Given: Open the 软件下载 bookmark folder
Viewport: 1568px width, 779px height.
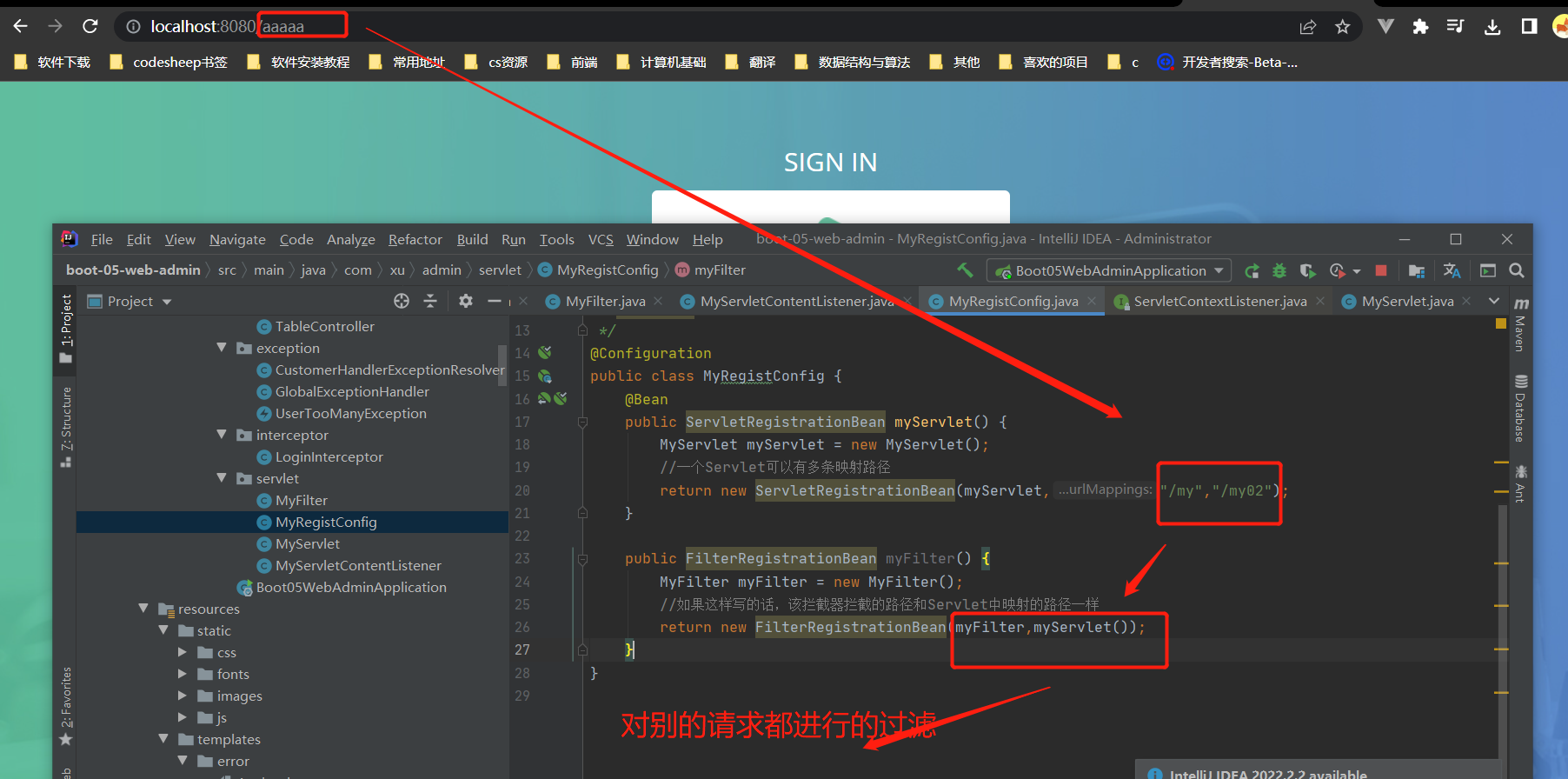Looking at the screenshot, I should pyautogui.click(x=52, y=62).
